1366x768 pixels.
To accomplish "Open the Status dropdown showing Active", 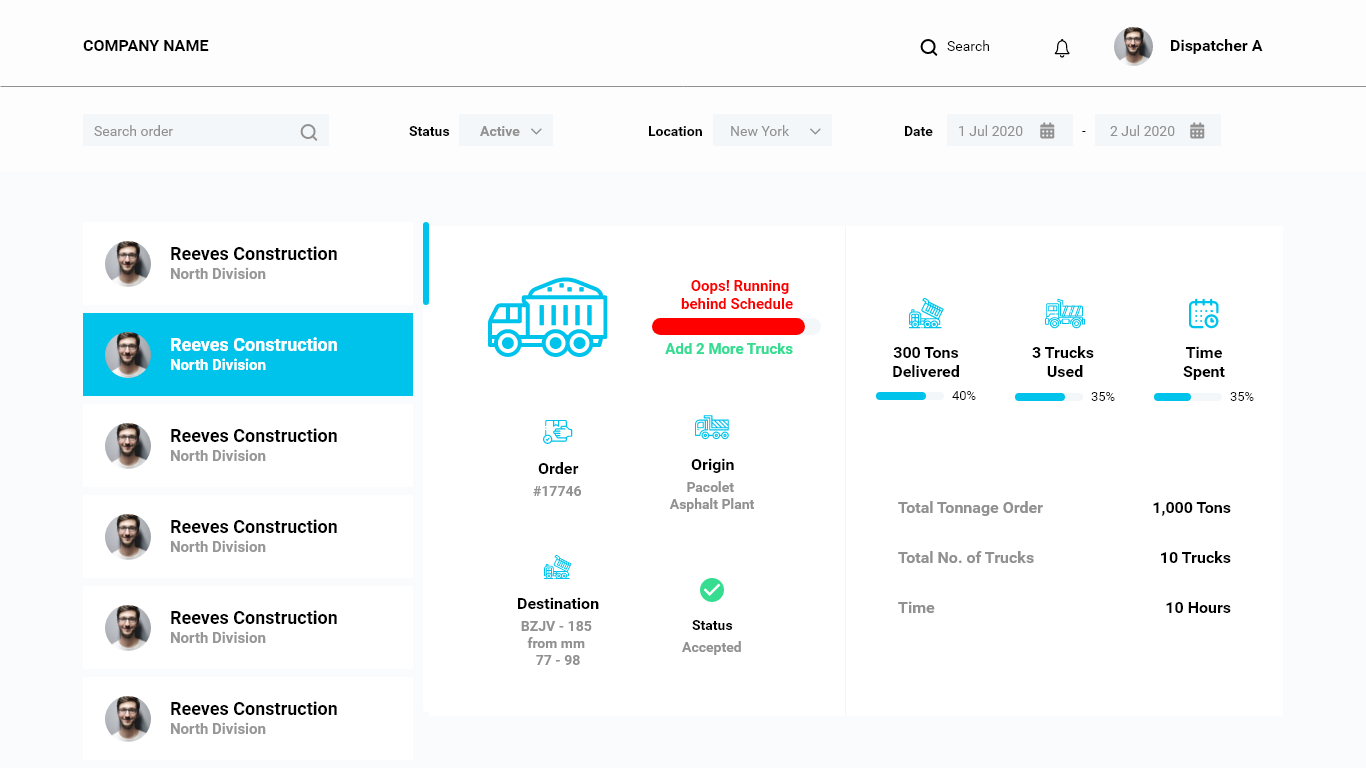I will tap(506, 130).
